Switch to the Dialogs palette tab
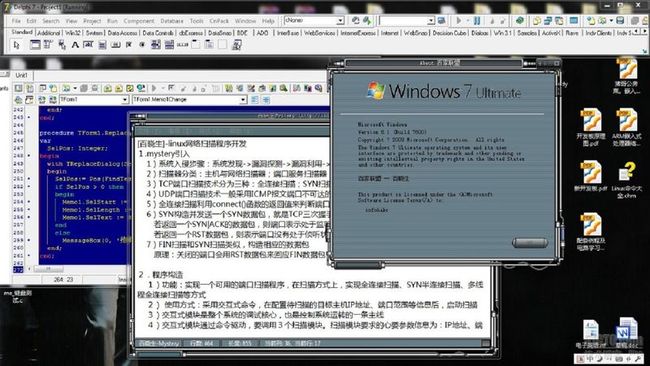 [479, 33]
